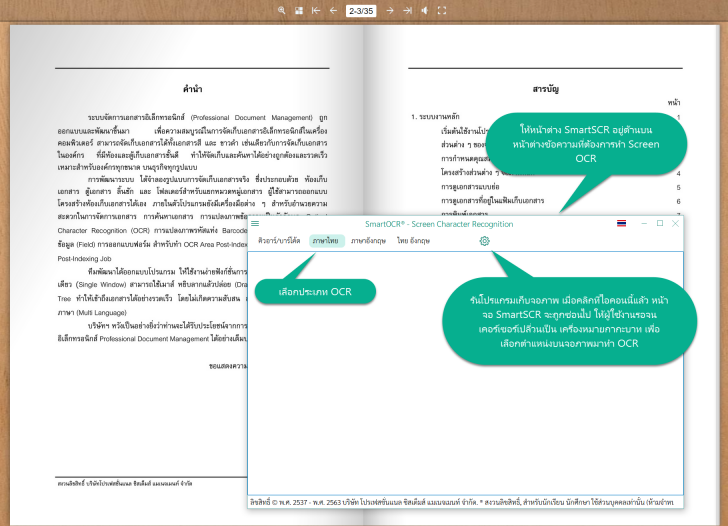This screenshot has width=728, height=526.
Task: Select the ภาษาอังกฤษ OCR tab
Action: tap(369, 241)
